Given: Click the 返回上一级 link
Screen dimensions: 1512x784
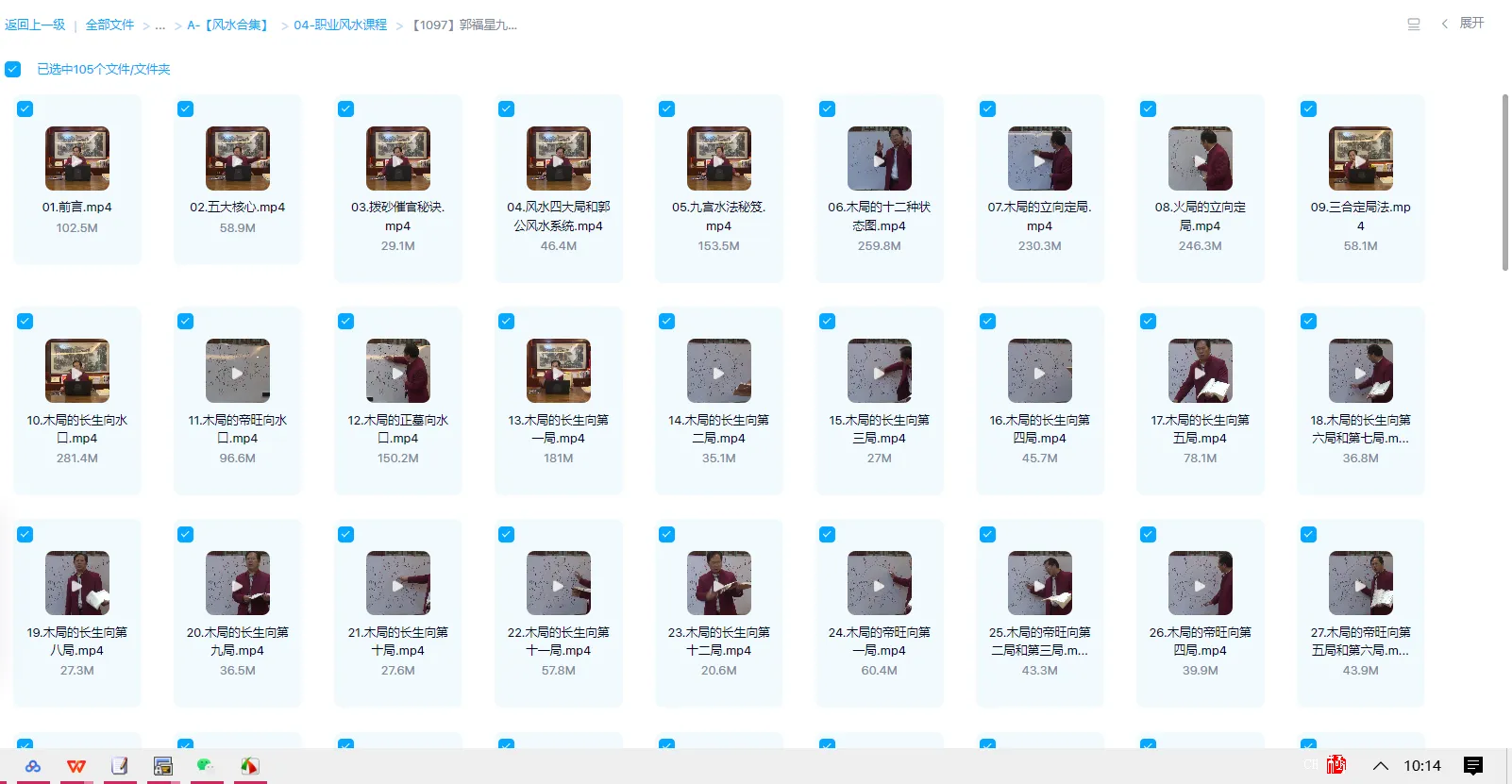Looking at the screenshot, I should (x=35, y=25).
